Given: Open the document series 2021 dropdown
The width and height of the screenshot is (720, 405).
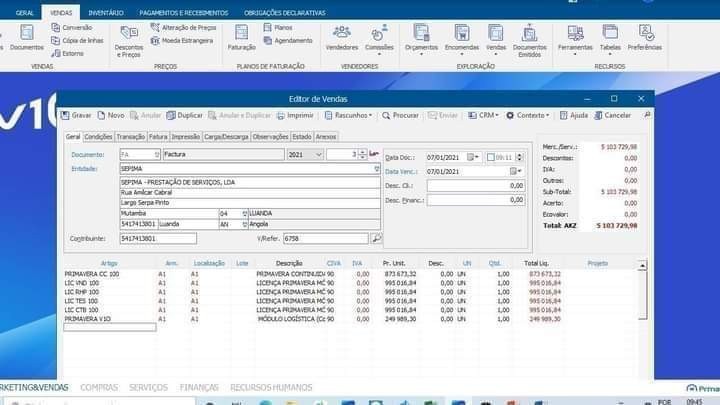Looking at the screenshot, I should pyautogui.click(x=319, y=155).
